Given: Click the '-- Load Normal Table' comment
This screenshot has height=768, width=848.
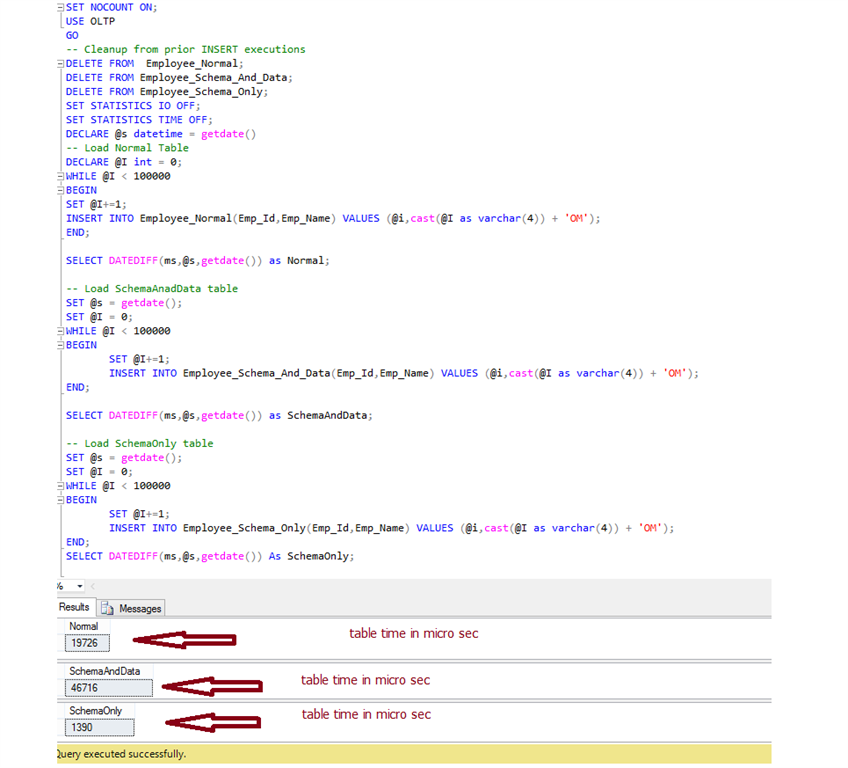Looking at the screenshot, I should [x=127, y=148].
